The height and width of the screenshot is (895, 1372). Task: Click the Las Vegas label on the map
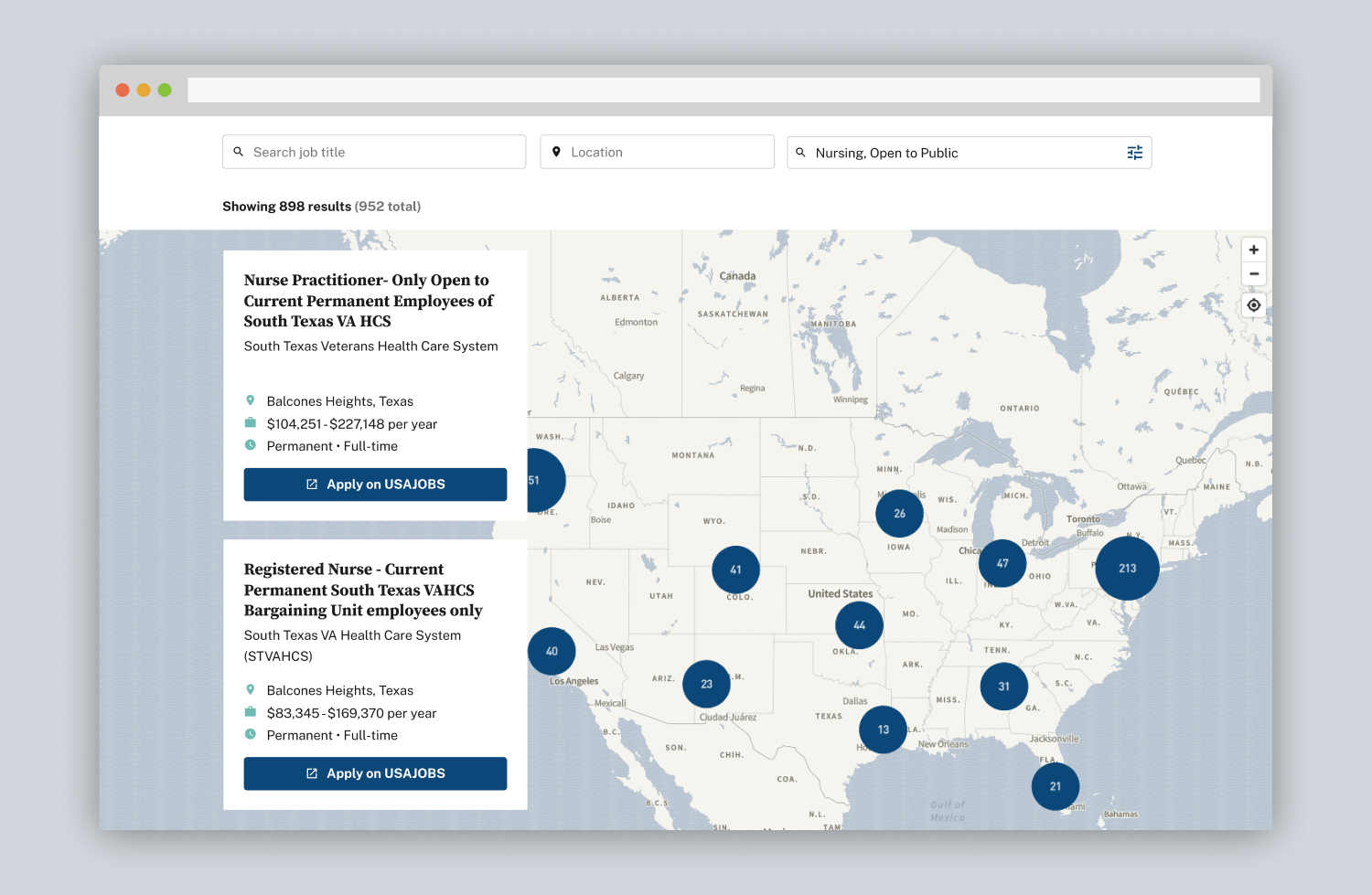click(615, 647)
